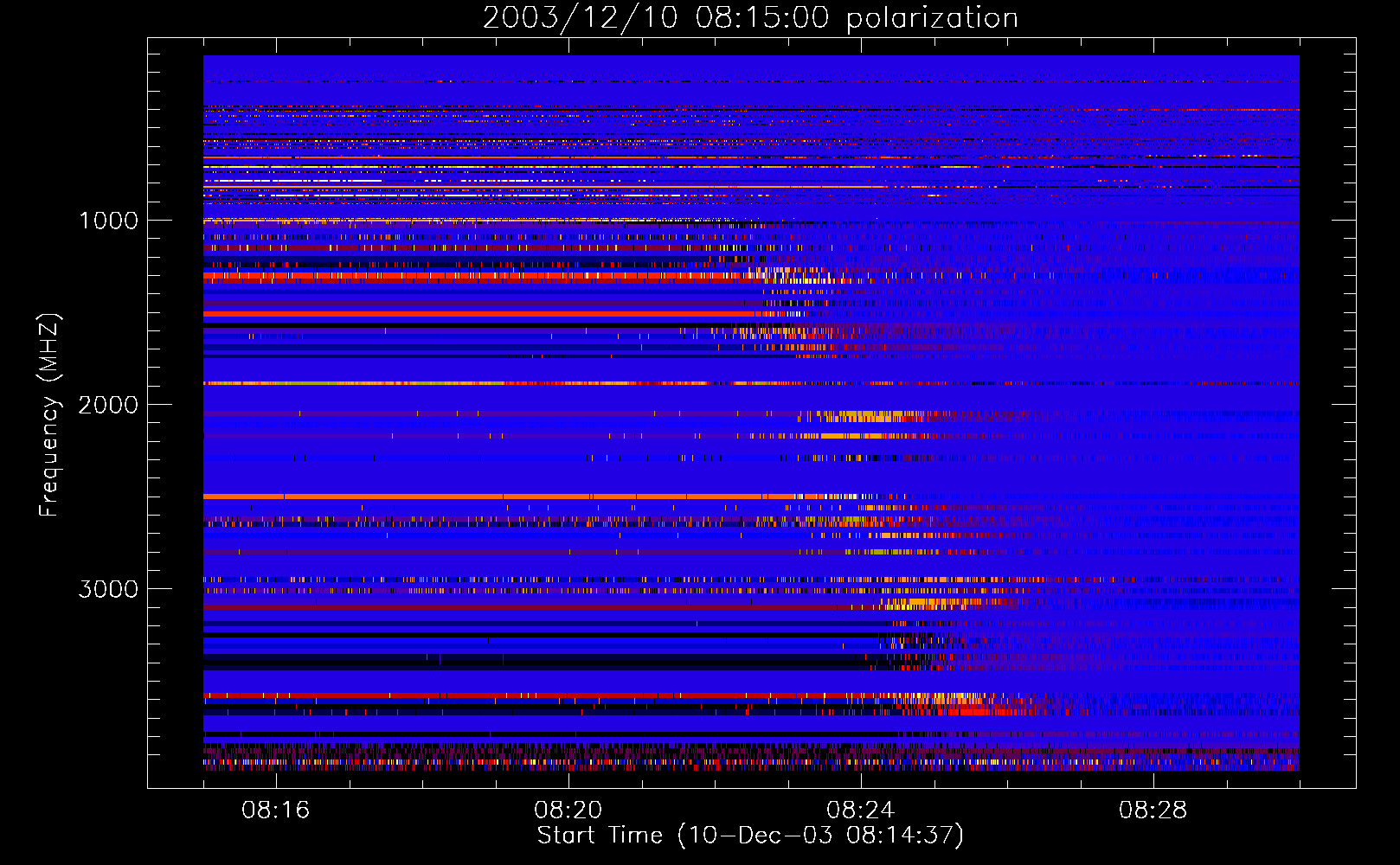Click the '08:20' time tick label

pos(568,811)
